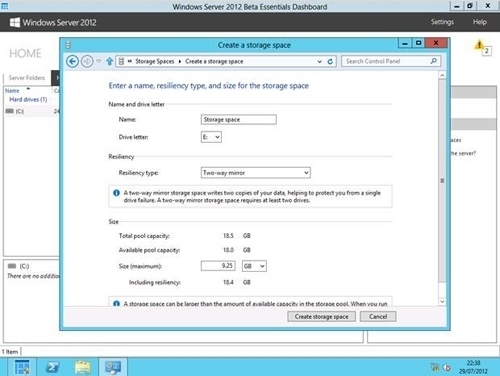Open the Resiliency type dropdown
Screen dimensions: 500x376
[256, 173]
